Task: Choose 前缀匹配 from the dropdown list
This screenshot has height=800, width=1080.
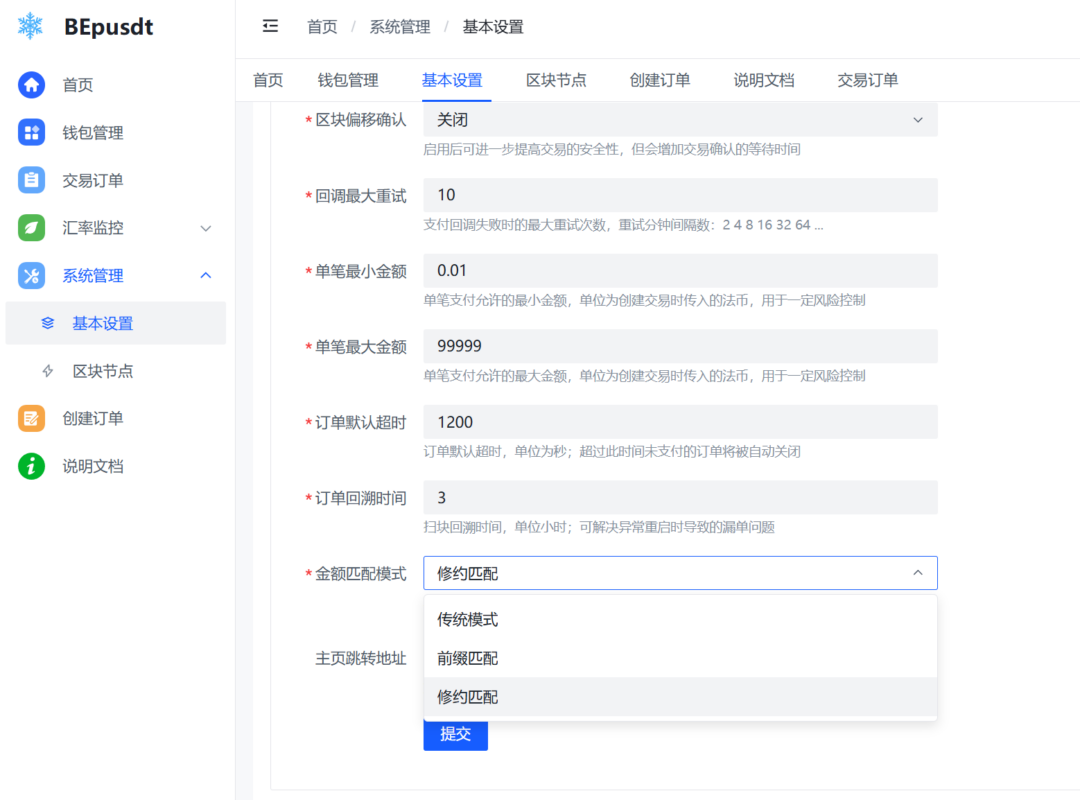Action: 680,658
